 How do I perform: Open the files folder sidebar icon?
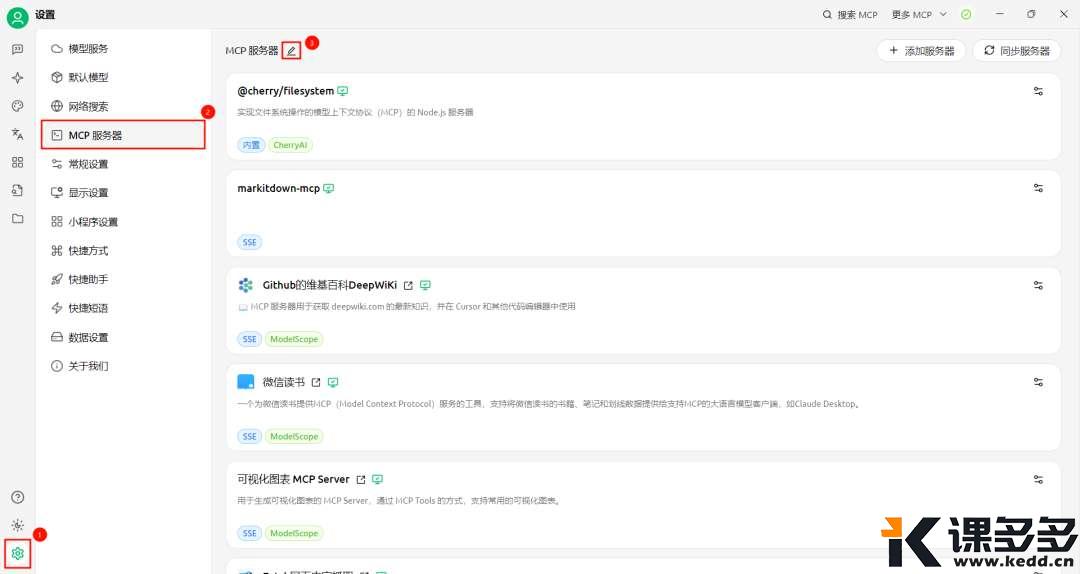[x=18, y=218]
